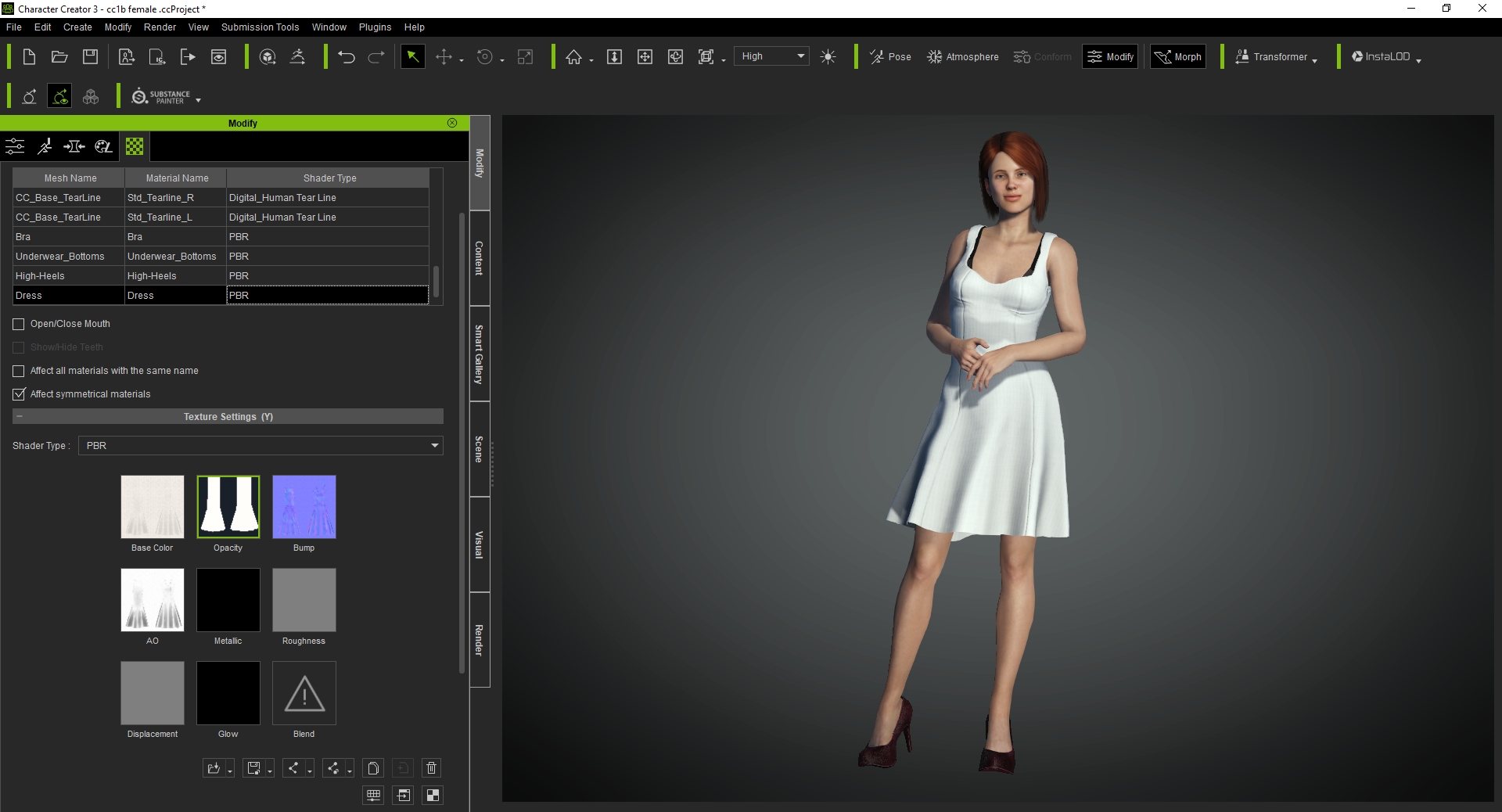Redo the last action
Screen dimensions: 1502x812
coord(376,56)
